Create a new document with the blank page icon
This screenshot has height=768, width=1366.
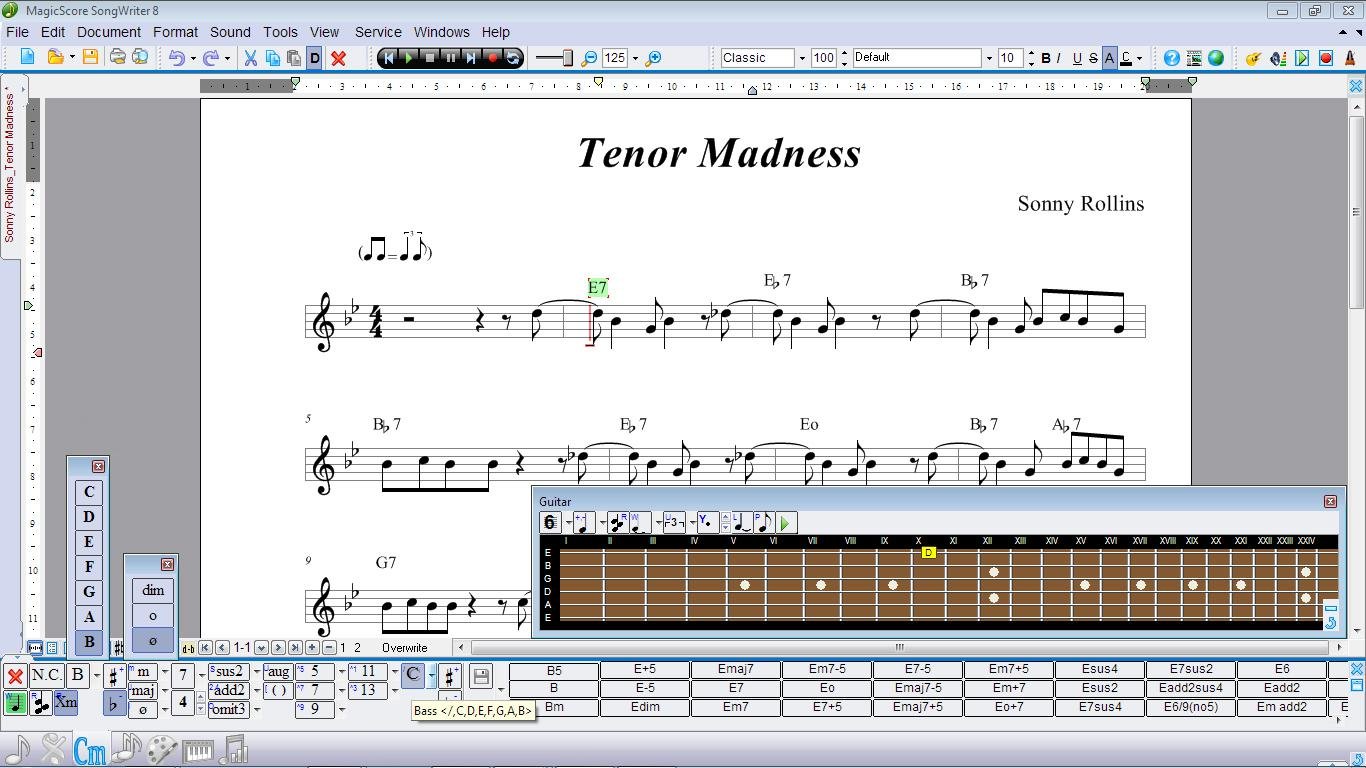[x=27, y=58]
